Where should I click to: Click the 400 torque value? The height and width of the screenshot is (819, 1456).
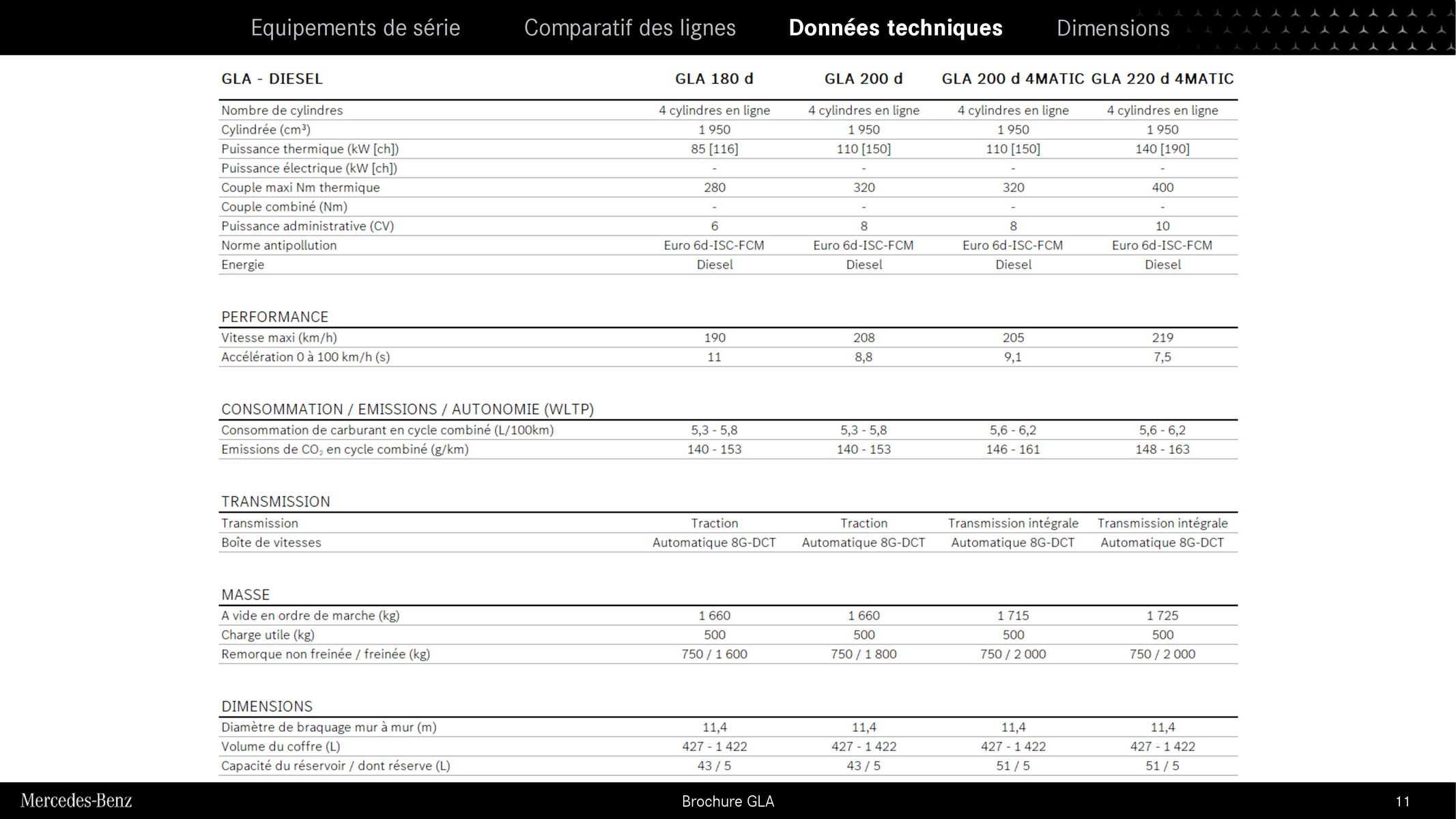tap(1162, 187)
